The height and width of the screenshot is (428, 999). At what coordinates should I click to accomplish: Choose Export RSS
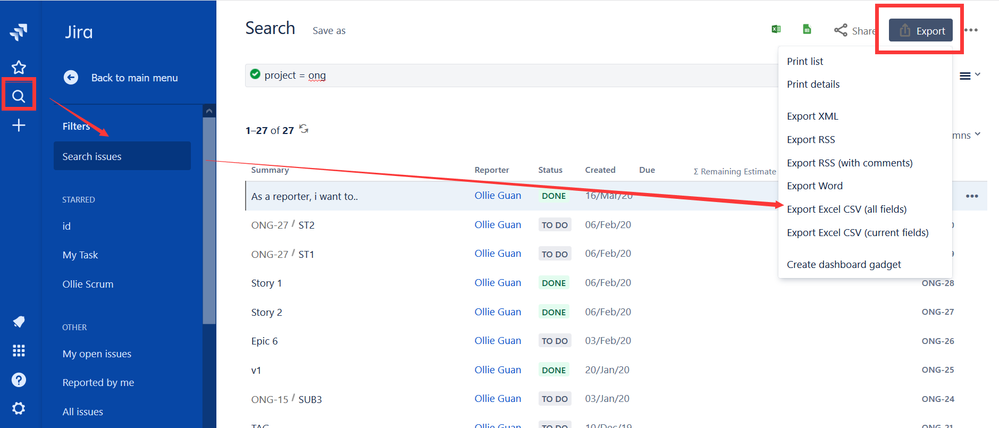[x=810, y=139]
